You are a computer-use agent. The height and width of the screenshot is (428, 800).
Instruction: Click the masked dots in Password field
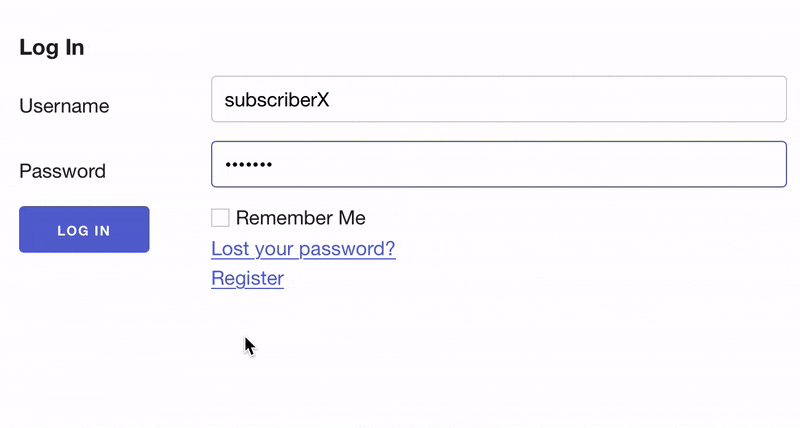[x=248, y=165]
